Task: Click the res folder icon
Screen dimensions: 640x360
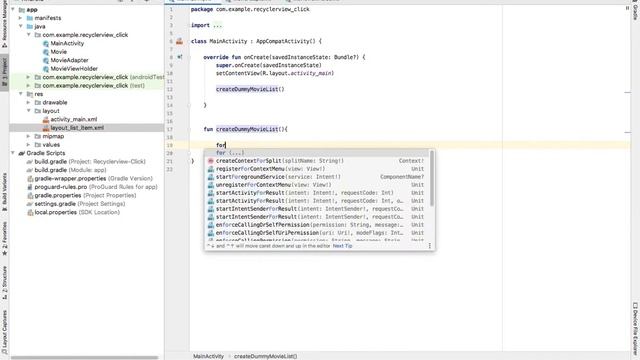Action: (30, 94)
